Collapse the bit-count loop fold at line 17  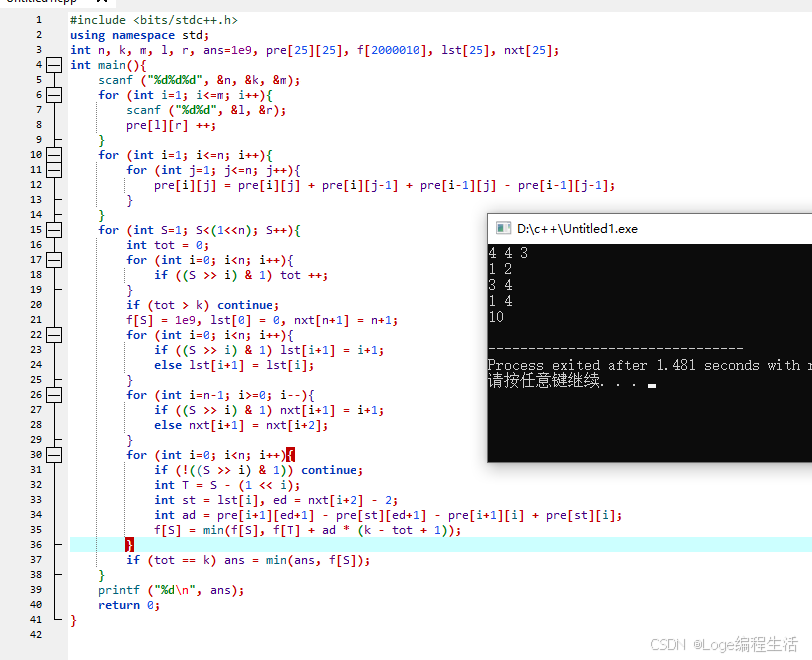54,260
